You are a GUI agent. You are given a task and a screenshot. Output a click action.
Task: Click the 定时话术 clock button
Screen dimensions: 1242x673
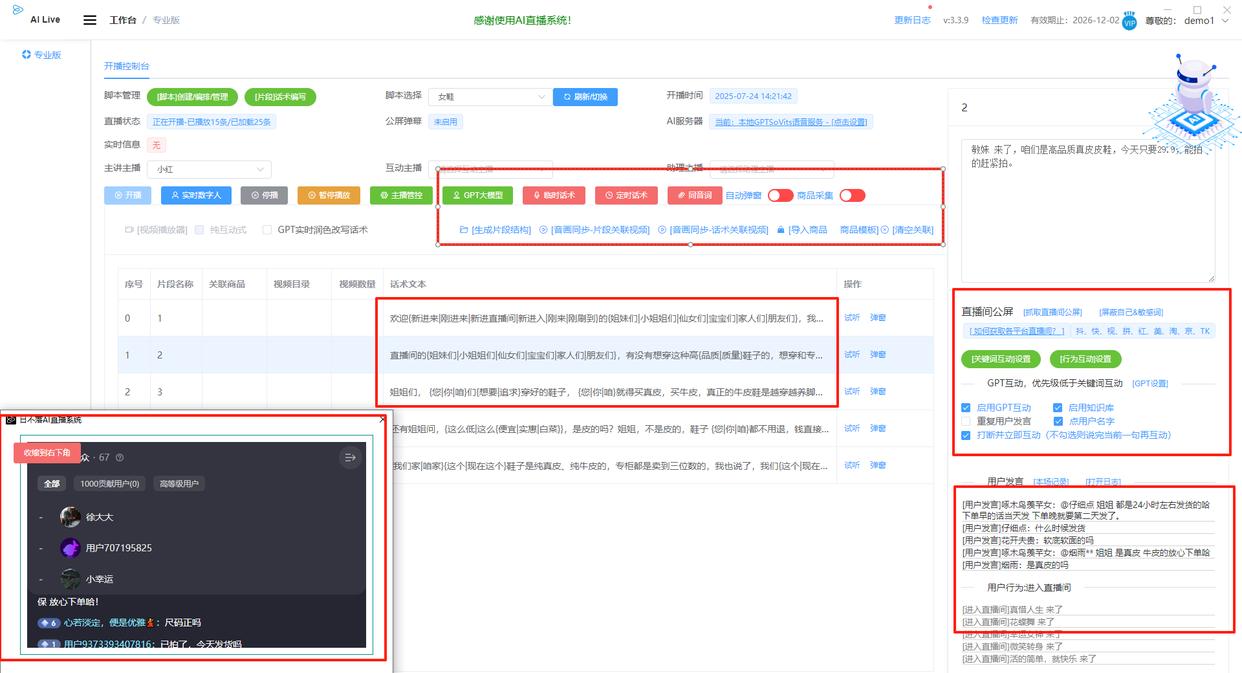(x=626, y=195)
